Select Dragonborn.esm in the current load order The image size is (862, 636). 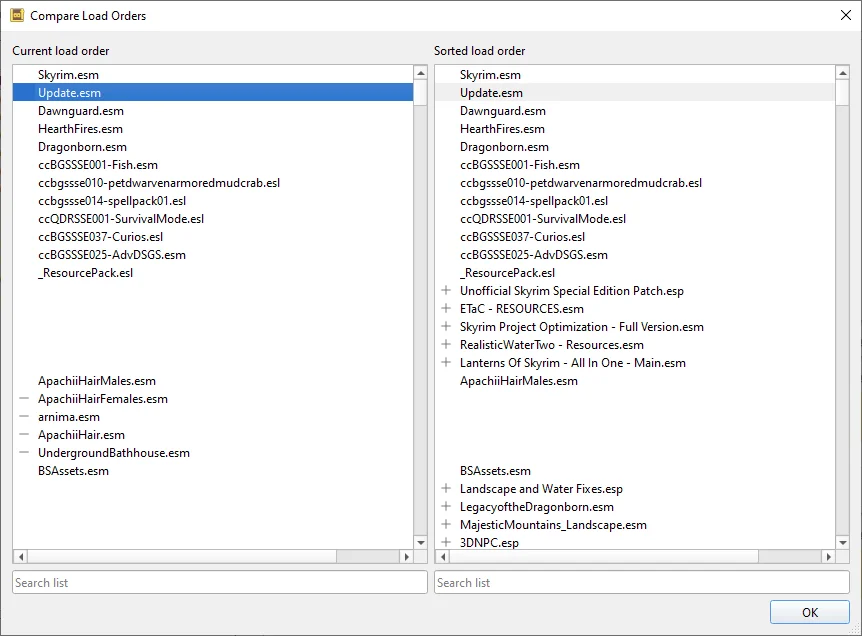click(213, 147)
